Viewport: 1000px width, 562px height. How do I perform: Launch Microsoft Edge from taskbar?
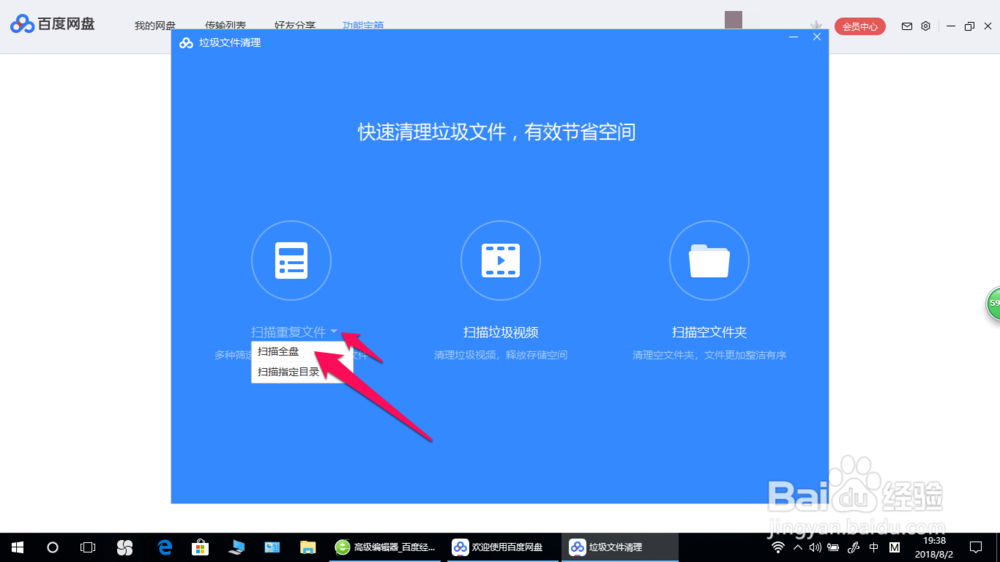[165, 547]
